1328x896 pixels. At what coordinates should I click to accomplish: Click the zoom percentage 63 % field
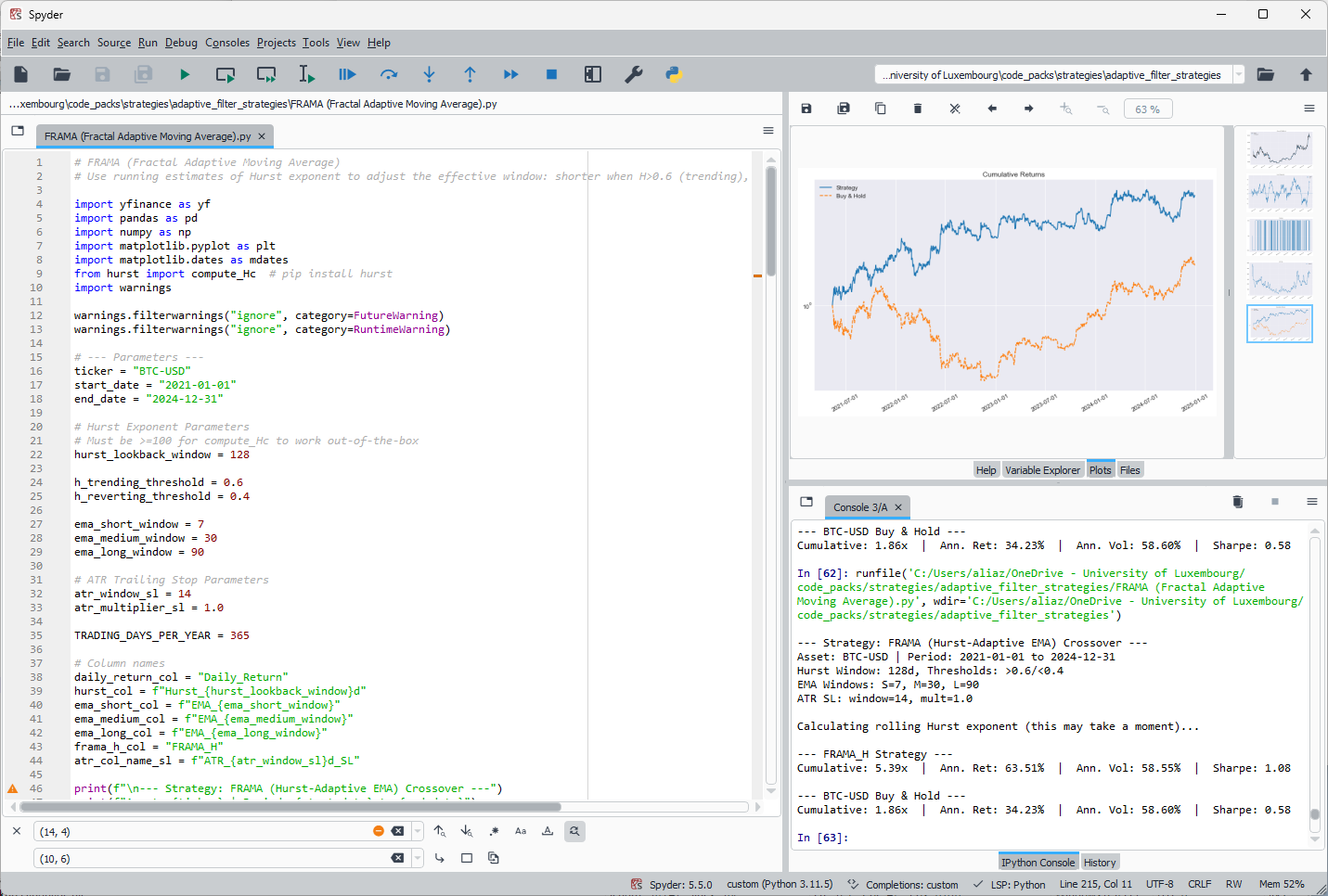1148,109
